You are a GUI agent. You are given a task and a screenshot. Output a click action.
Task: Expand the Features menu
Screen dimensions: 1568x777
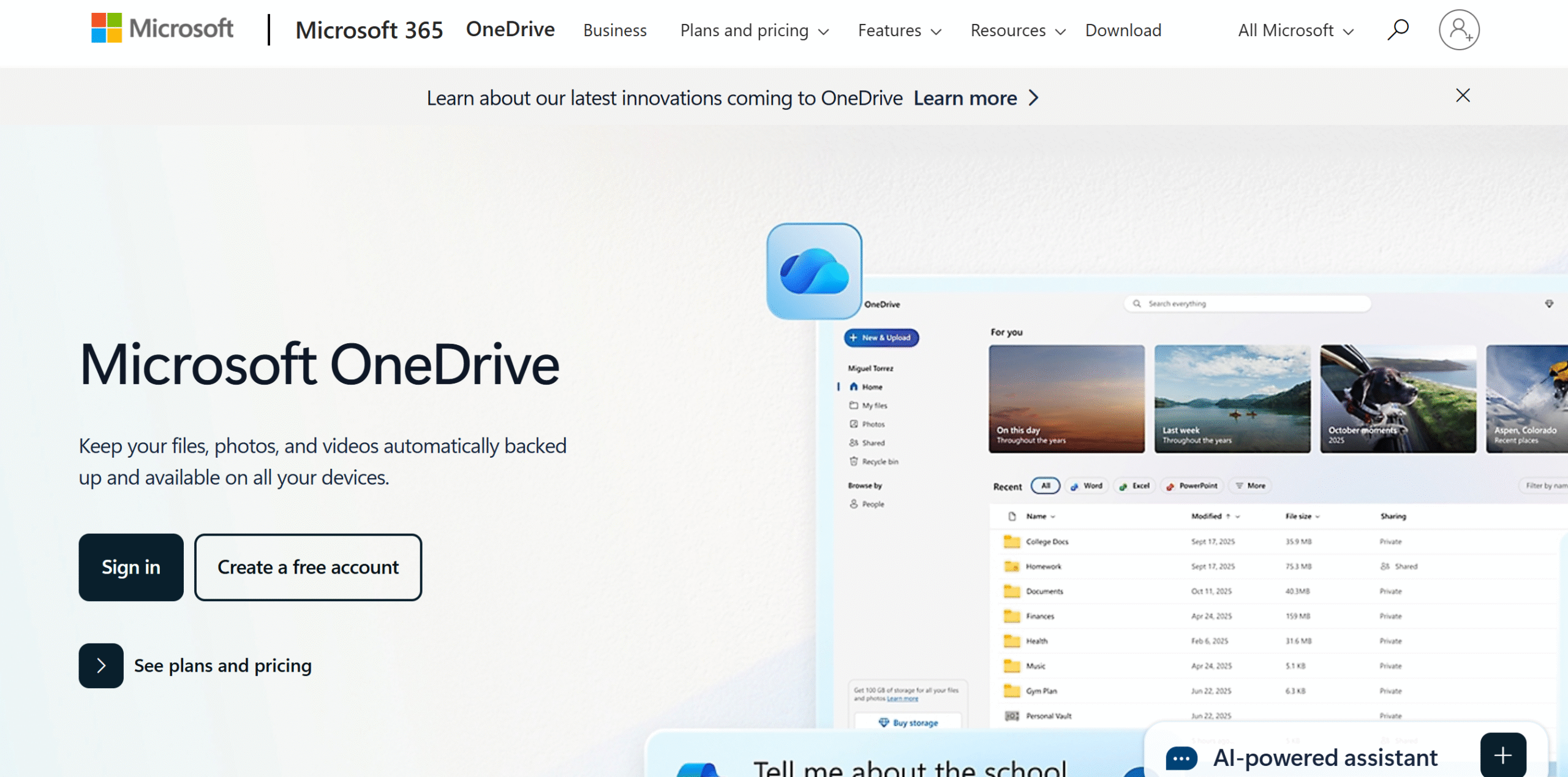point(899,30)
